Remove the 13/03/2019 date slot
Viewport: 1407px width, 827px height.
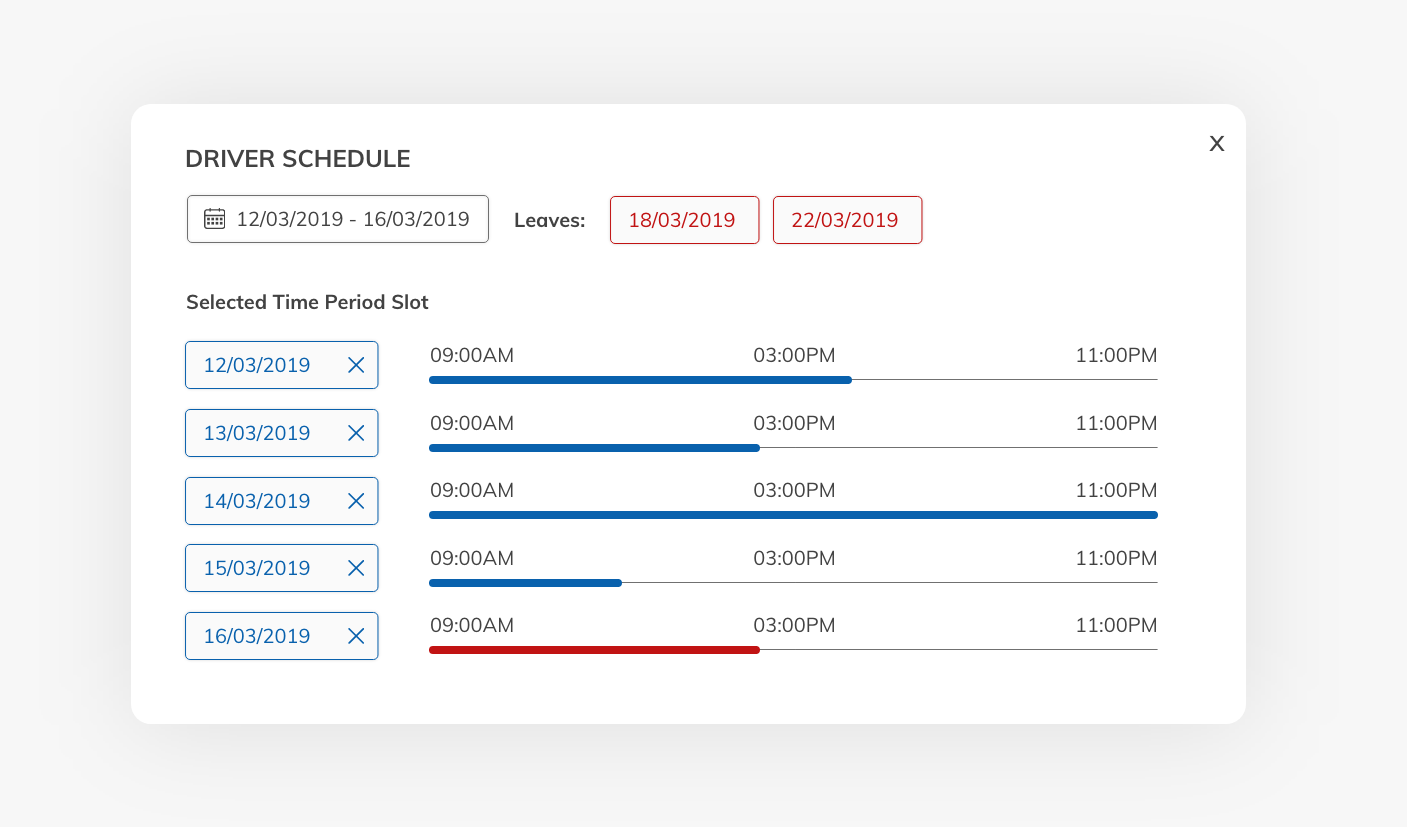coord(355,433)
